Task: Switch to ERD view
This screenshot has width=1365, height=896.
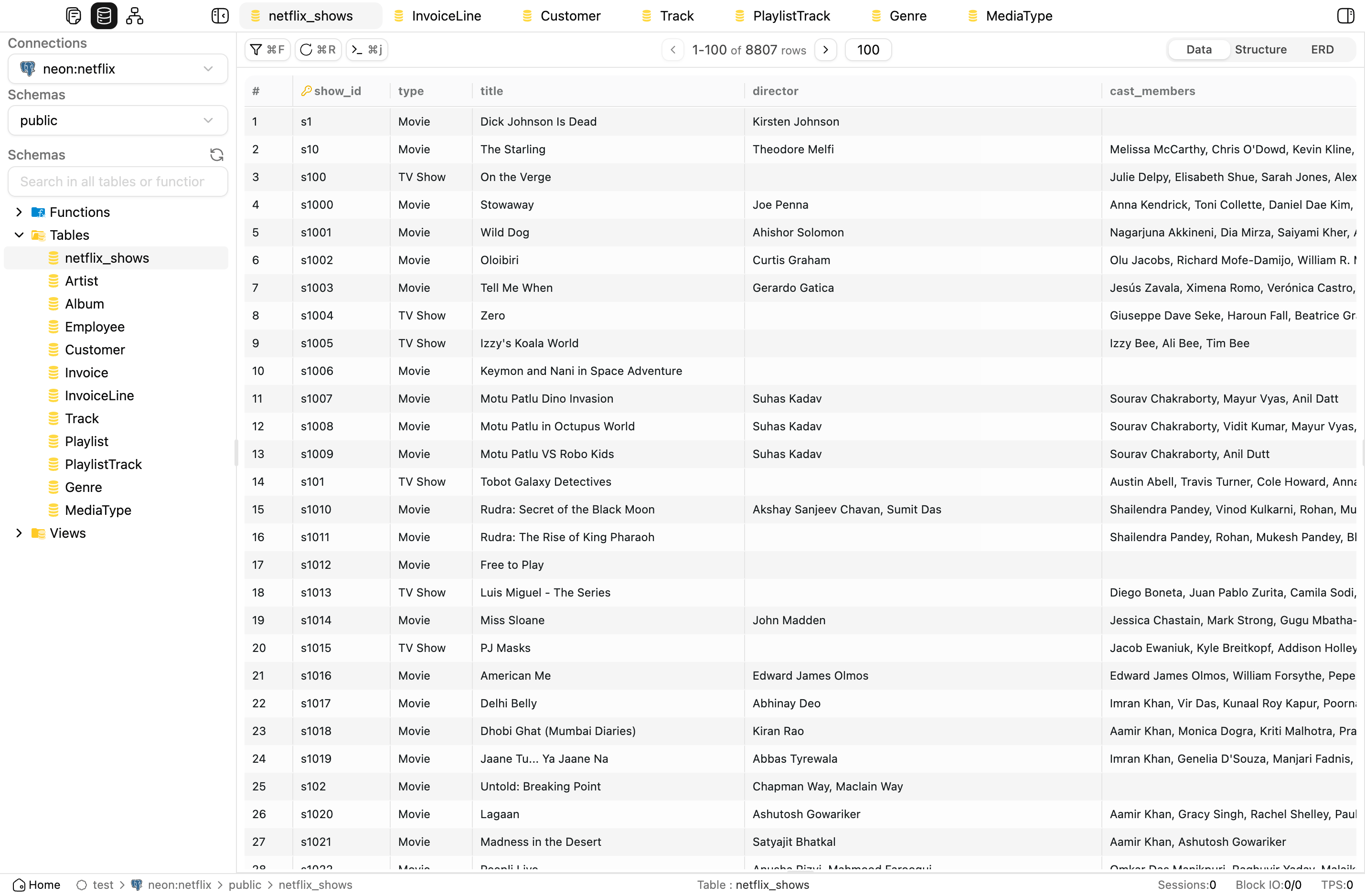Action: pyautogui.click(x=1322, y=50)
